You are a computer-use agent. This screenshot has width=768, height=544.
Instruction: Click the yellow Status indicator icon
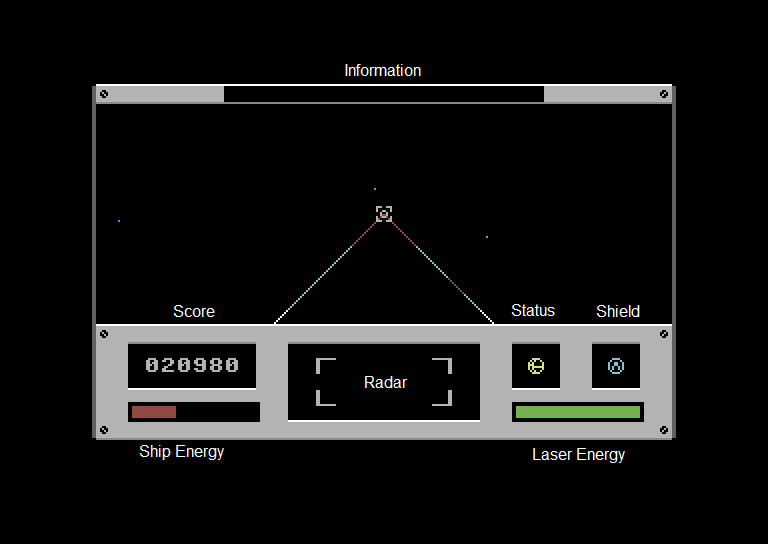536,366
